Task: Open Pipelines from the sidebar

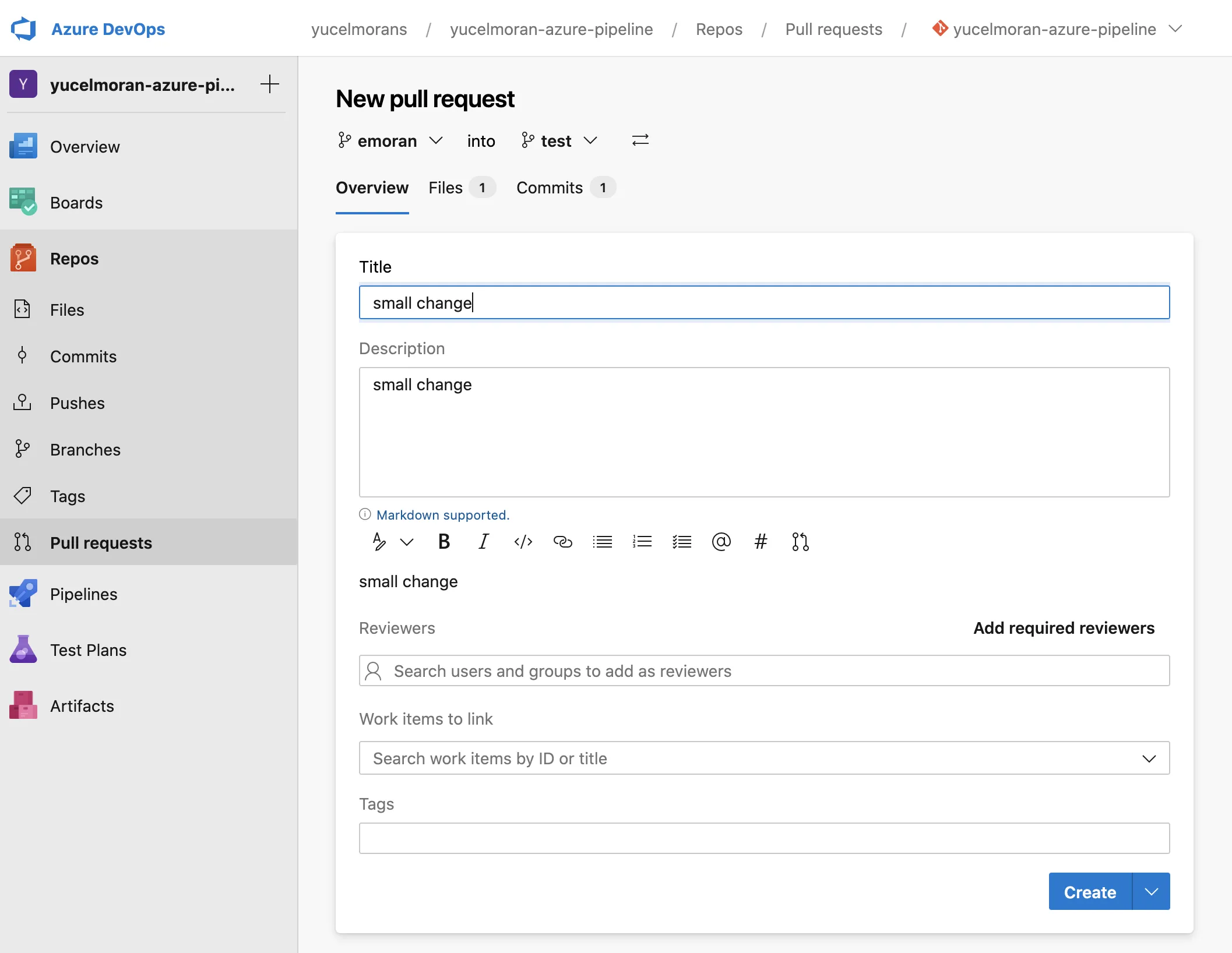Action: tap(84, 594)
